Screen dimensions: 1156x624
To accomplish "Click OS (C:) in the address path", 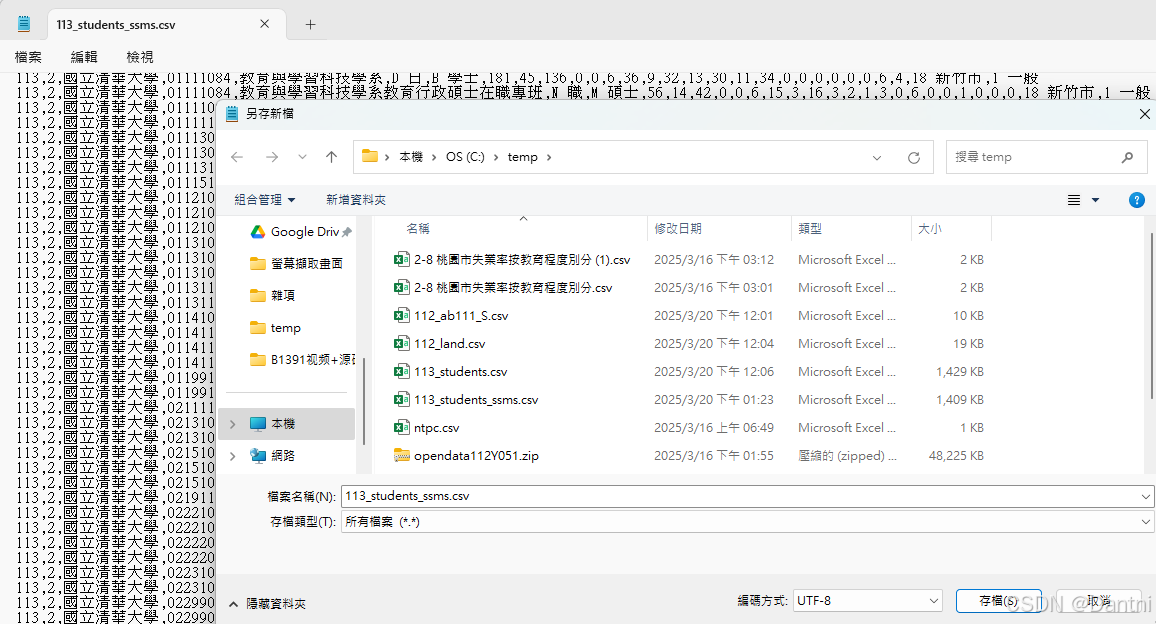I will (x=465, y=157).
